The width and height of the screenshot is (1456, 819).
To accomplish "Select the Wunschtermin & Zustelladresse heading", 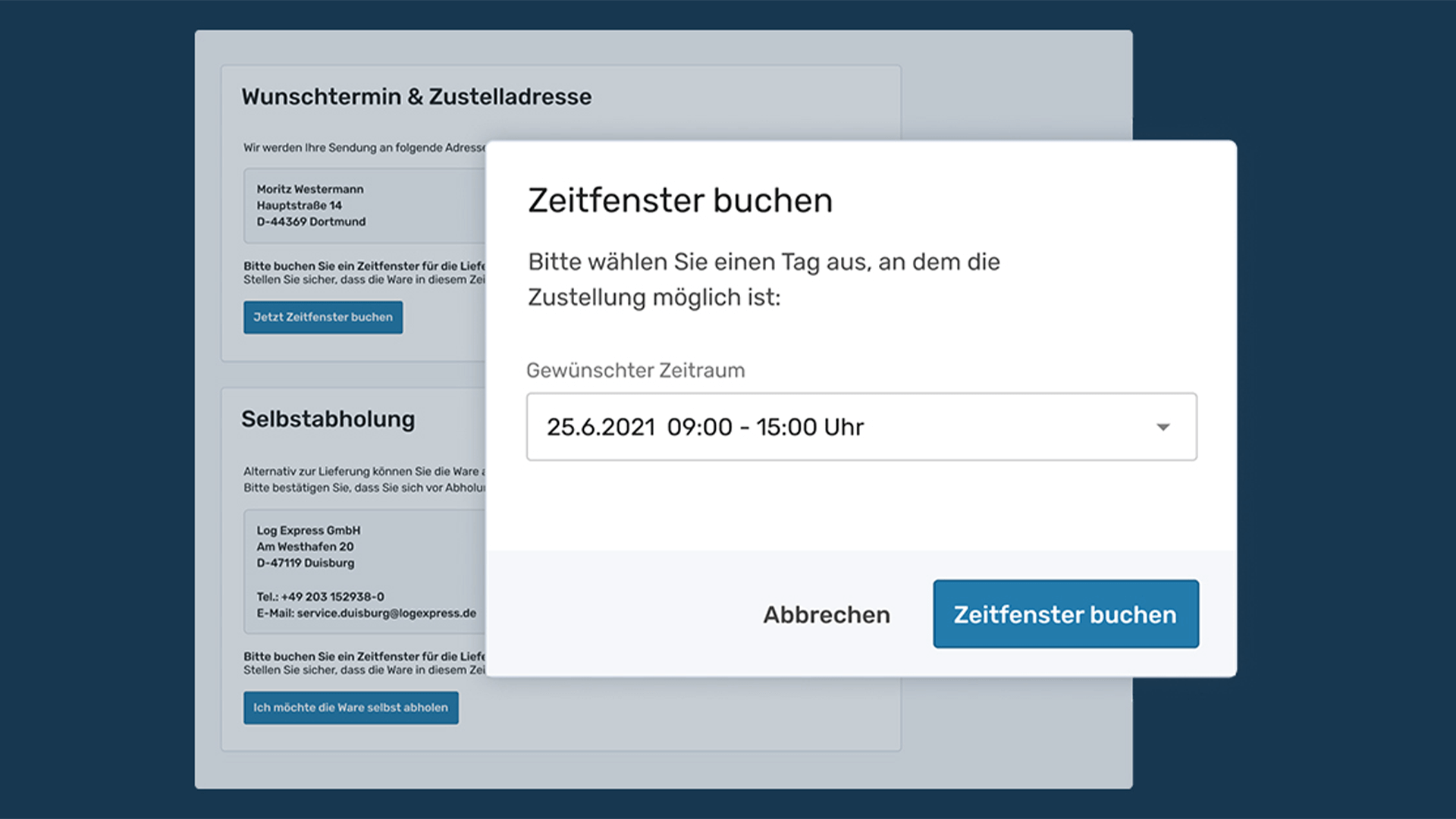I will click(x=416, y=96).
